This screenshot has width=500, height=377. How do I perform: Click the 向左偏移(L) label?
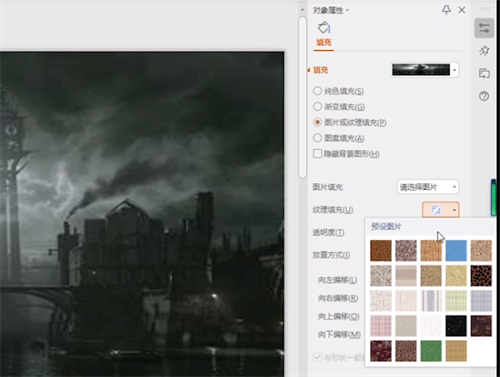click(337, 280)
